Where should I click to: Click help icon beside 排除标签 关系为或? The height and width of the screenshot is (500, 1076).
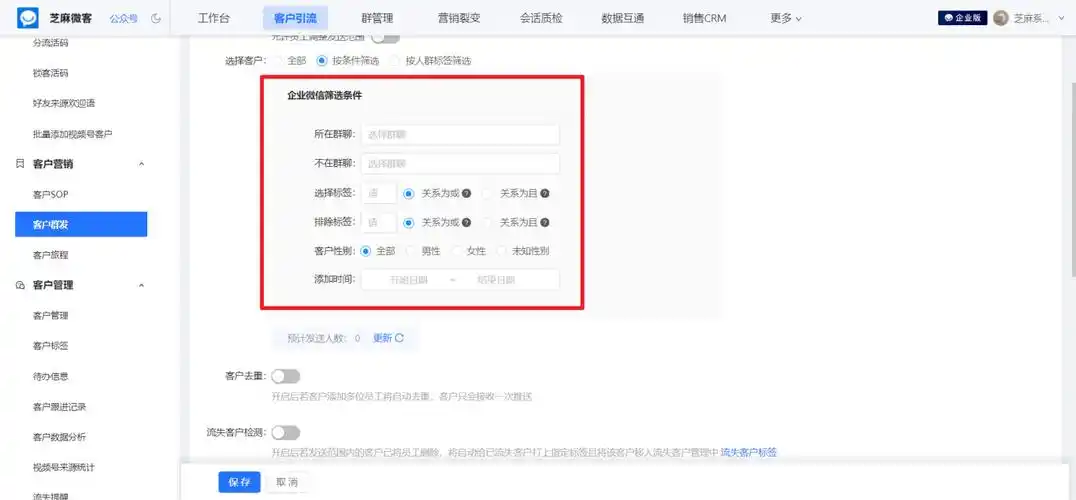[x=467, y=223]
